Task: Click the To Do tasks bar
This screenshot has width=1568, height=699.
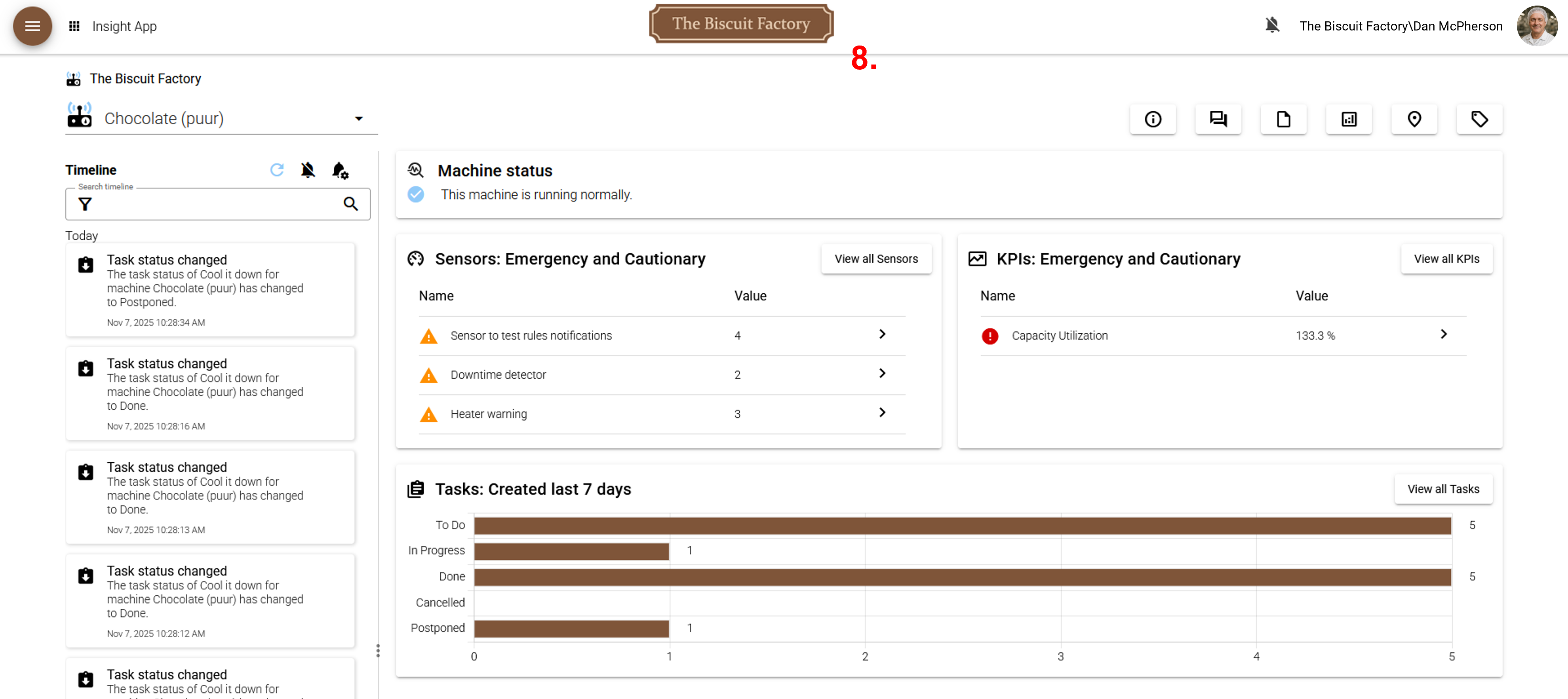Action: (x=962, y=525)
